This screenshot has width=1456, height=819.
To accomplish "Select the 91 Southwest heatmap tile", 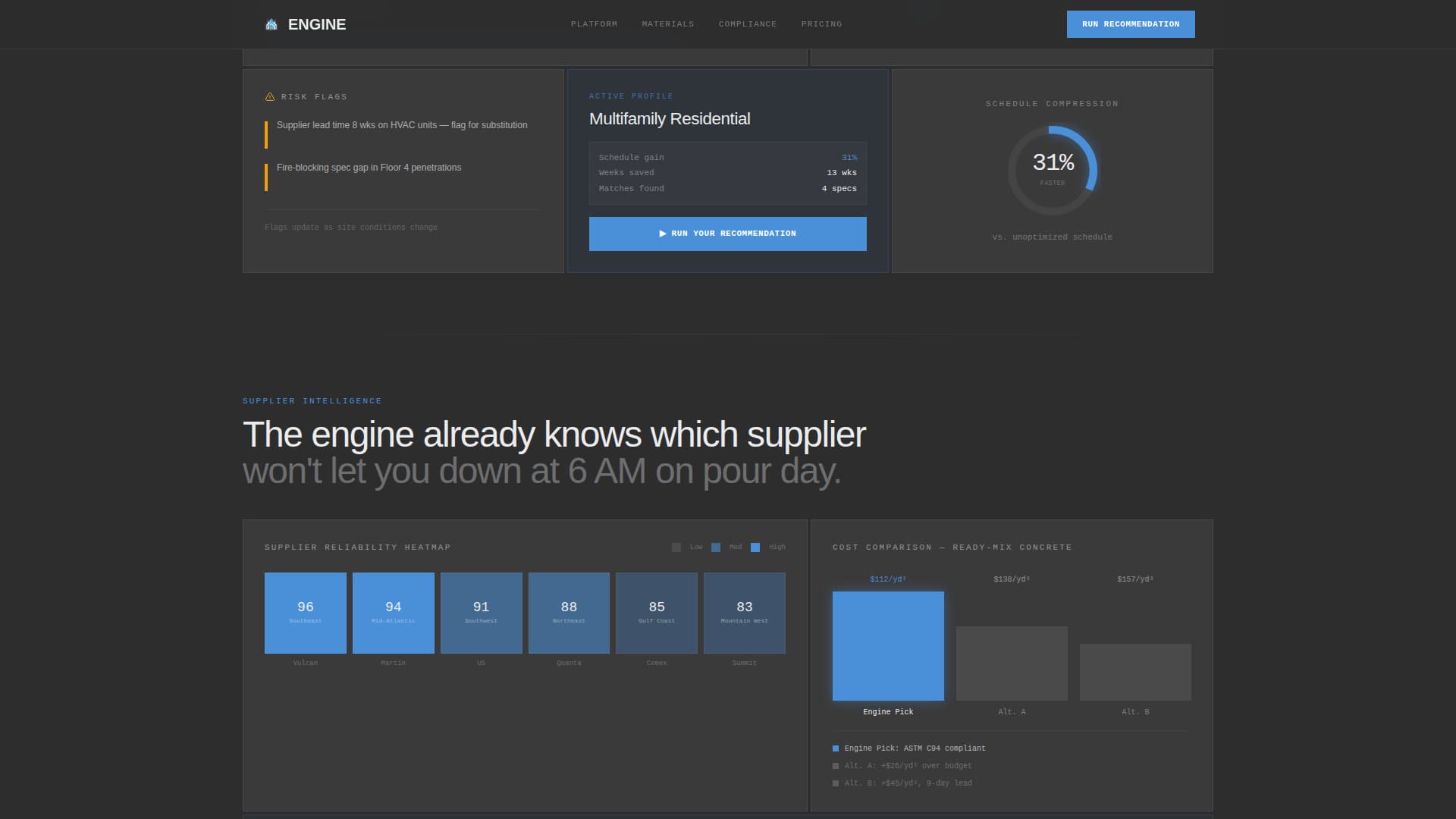I will point(482,613).
